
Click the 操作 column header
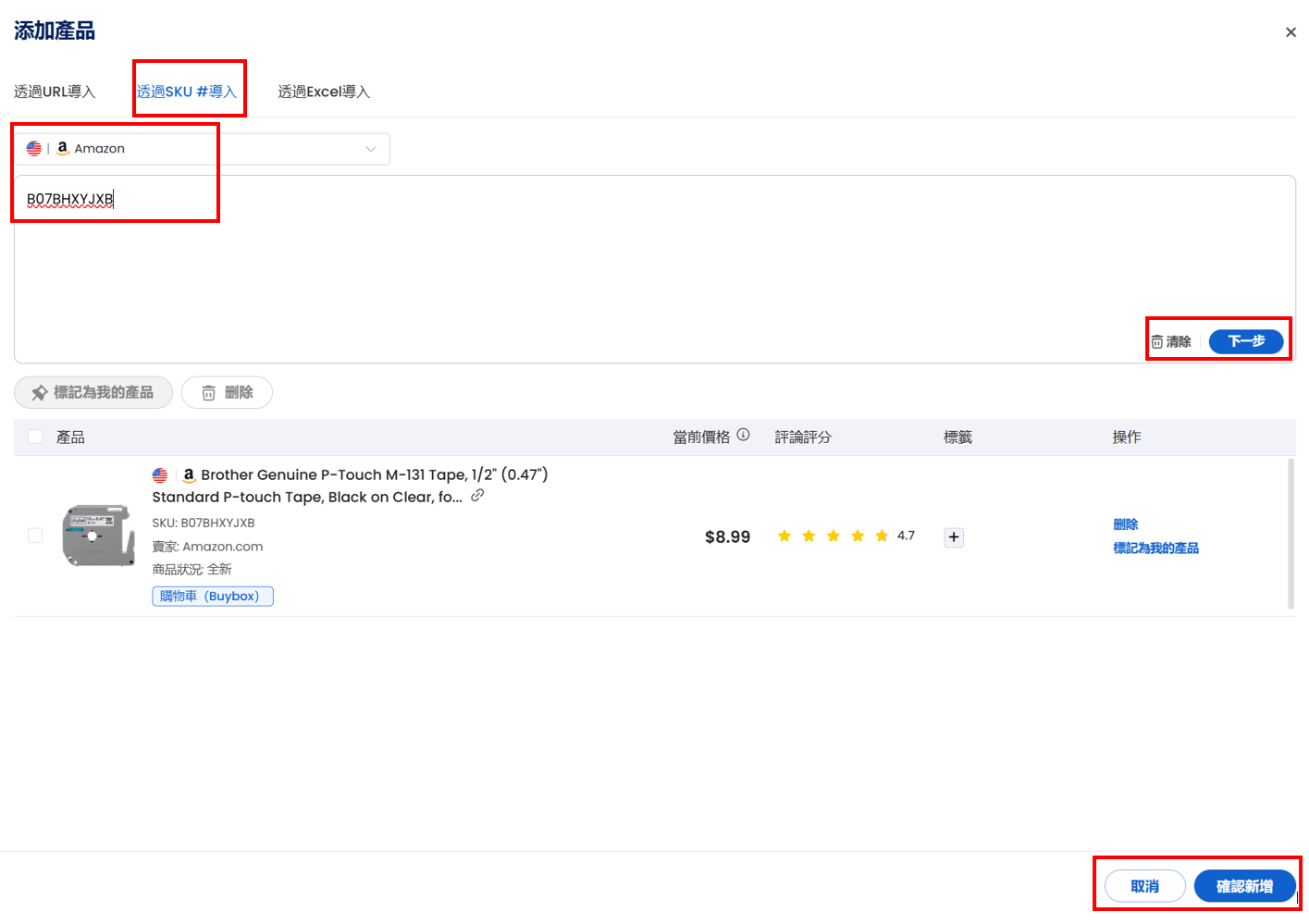click(x=1127, y=437)
